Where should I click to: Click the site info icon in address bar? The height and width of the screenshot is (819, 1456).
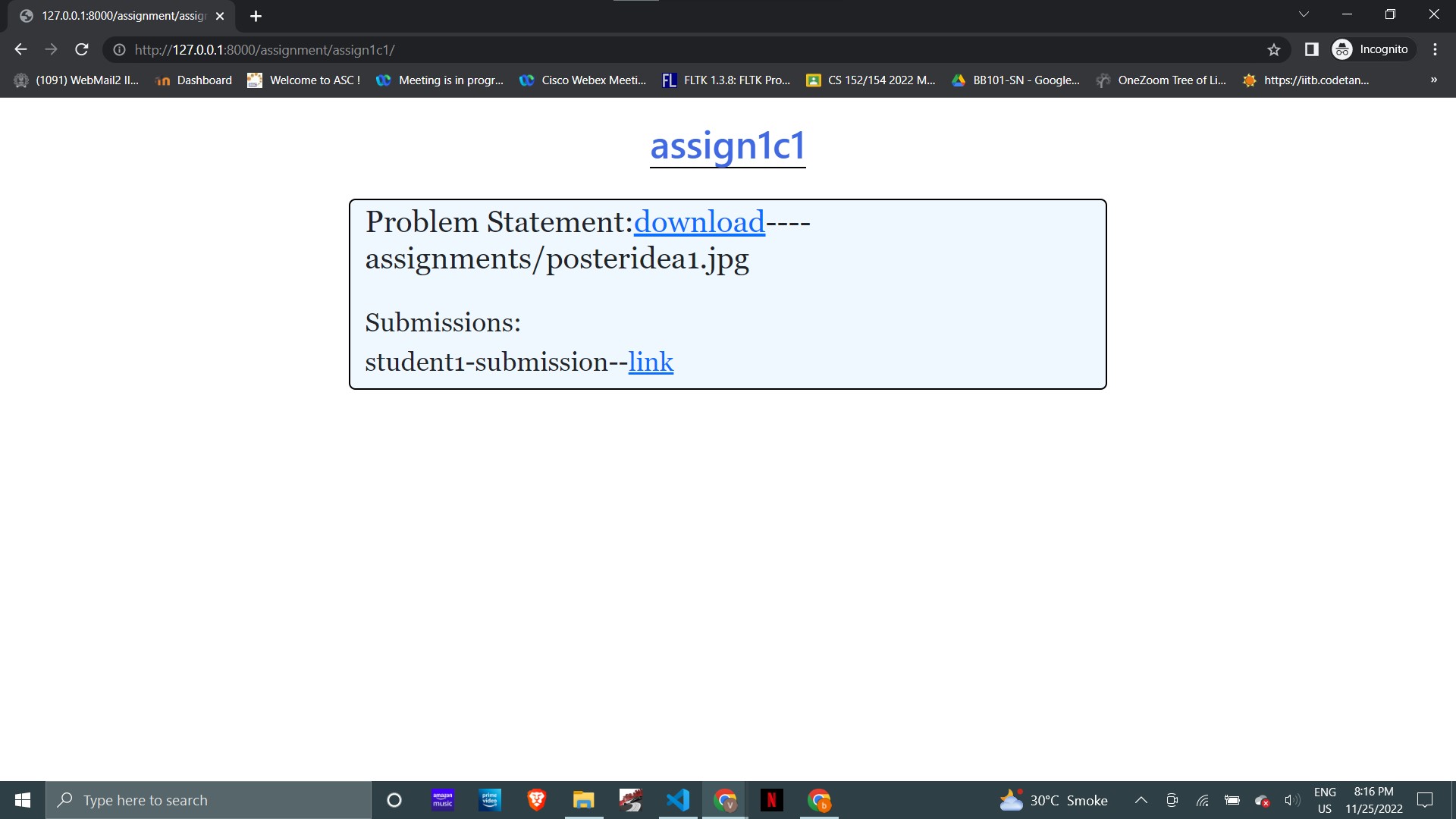pyautogui.click(x=119, y=49)
